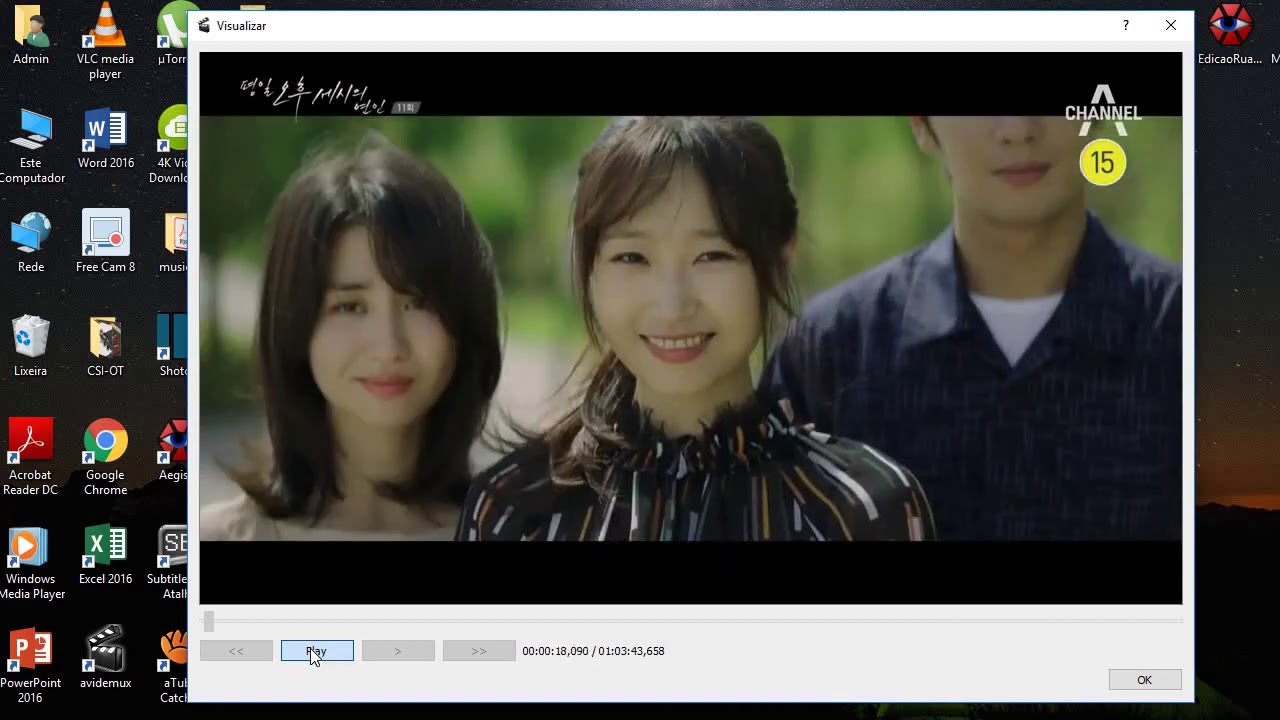Open the Admin folder on the desktop
This screenshot has width=1280, height=720.
(x=31, y=36)
